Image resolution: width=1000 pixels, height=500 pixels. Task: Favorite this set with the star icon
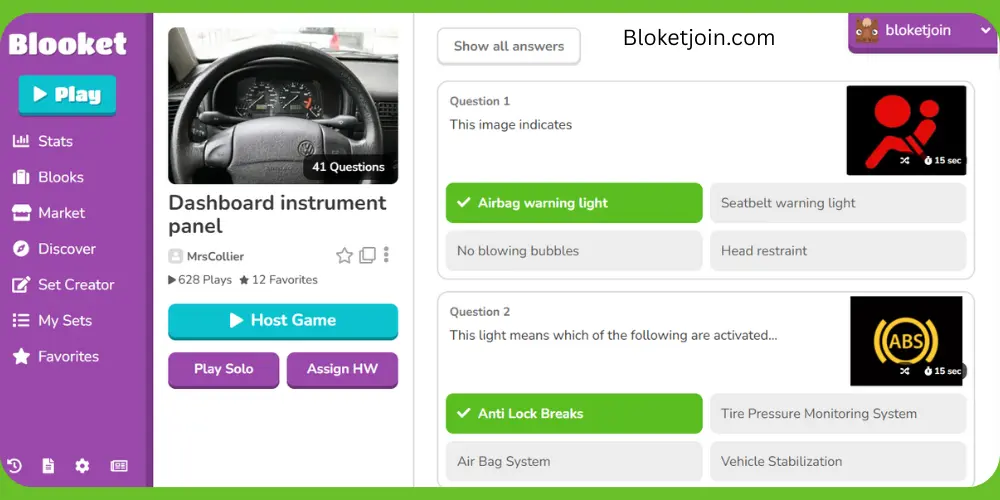coord(344,256)
